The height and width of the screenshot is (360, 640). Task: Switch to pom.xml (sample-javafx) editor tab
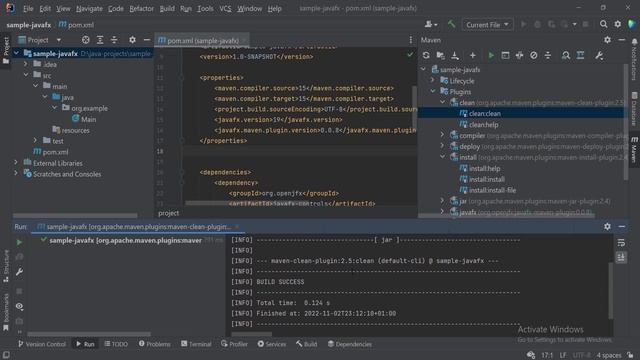coord(203,40)
